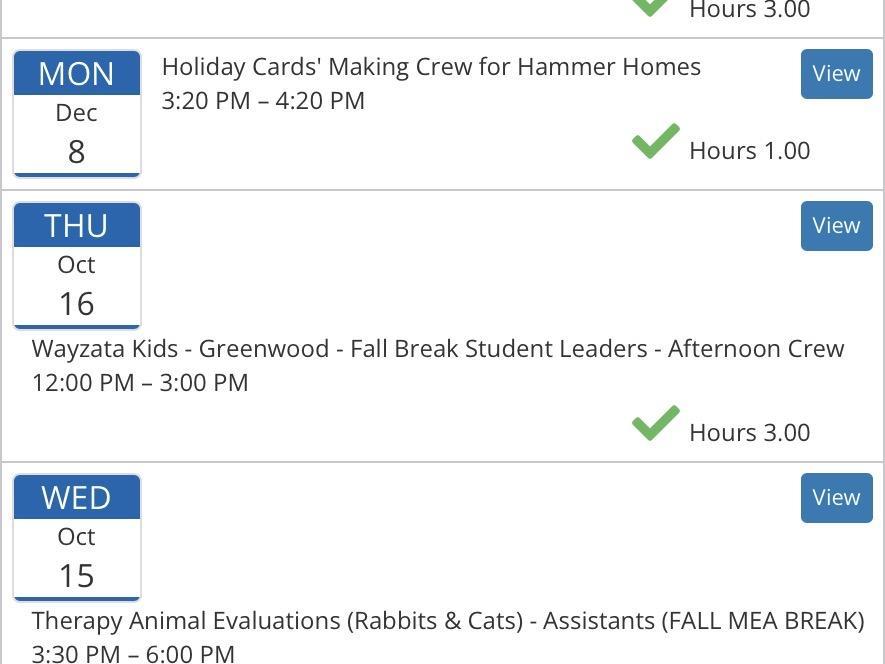Click the MON weekday header on the date badge
This screenshot has height=664, width=885.
point(77,74)
